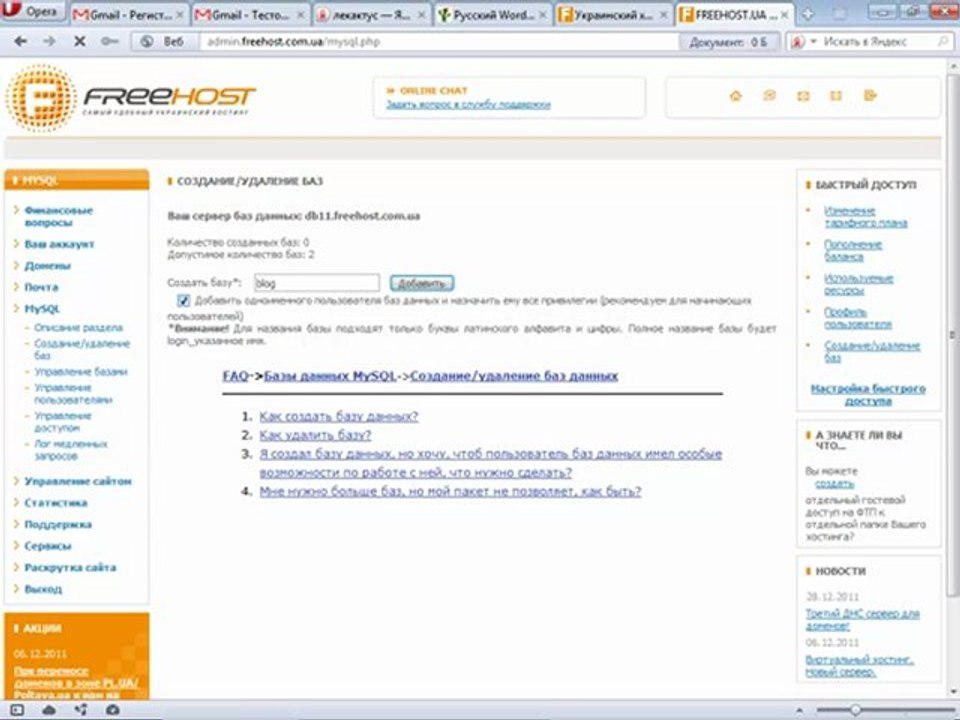This screenshot has height=720, width=960.
Task: Open news link Третий ДНС сервер
Action: (863, 620)
